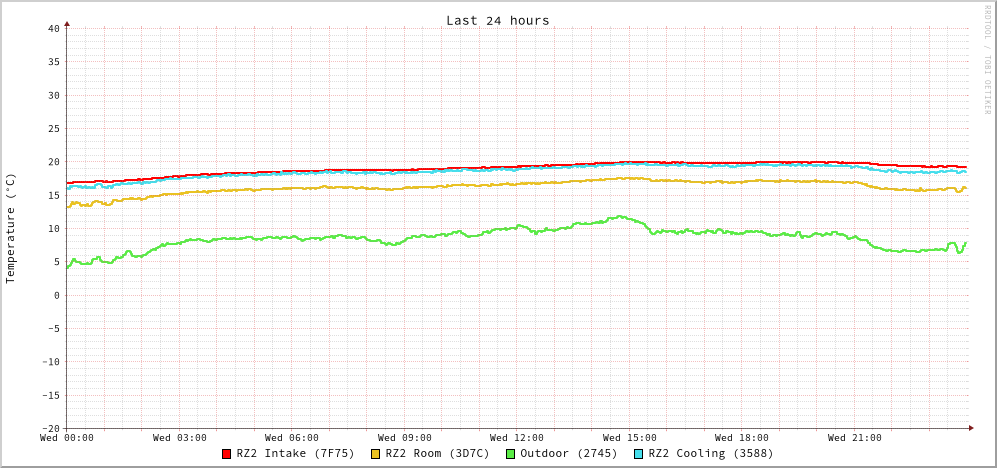997x468 pixels.
Task: Select the Outdoor (2745) legend label
Action: pyautogui.click(x=568, y=453)
